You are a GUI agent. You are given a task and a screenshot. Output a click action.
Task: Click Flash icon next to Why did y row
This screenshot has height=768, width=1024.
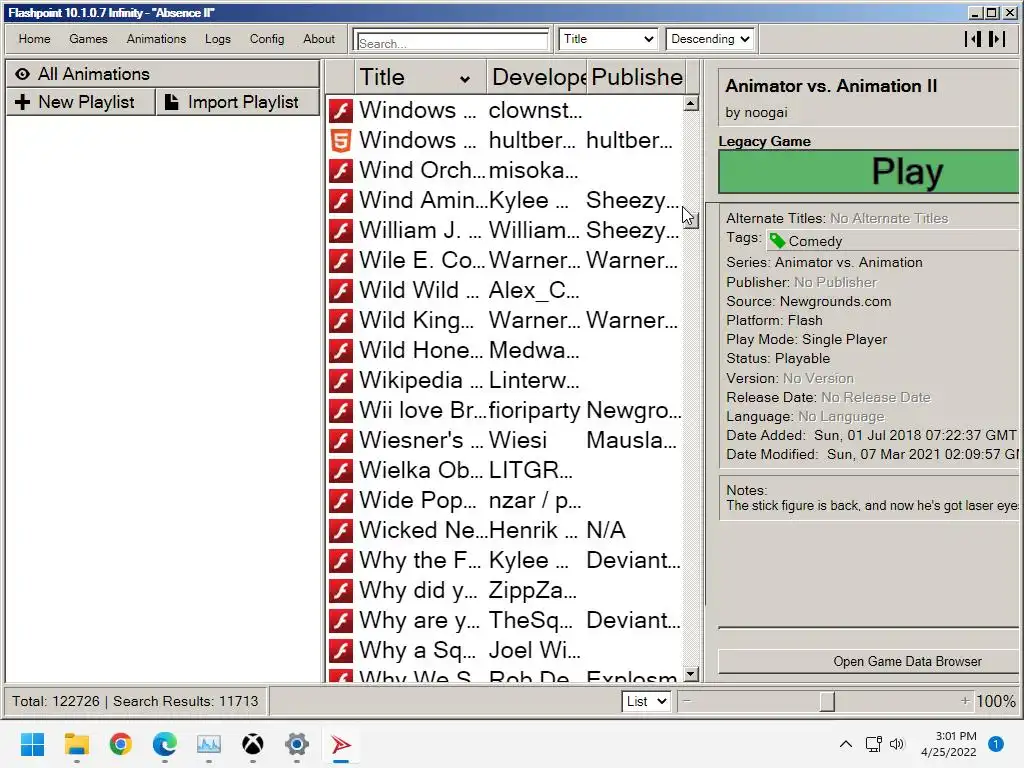pos(340,591)
